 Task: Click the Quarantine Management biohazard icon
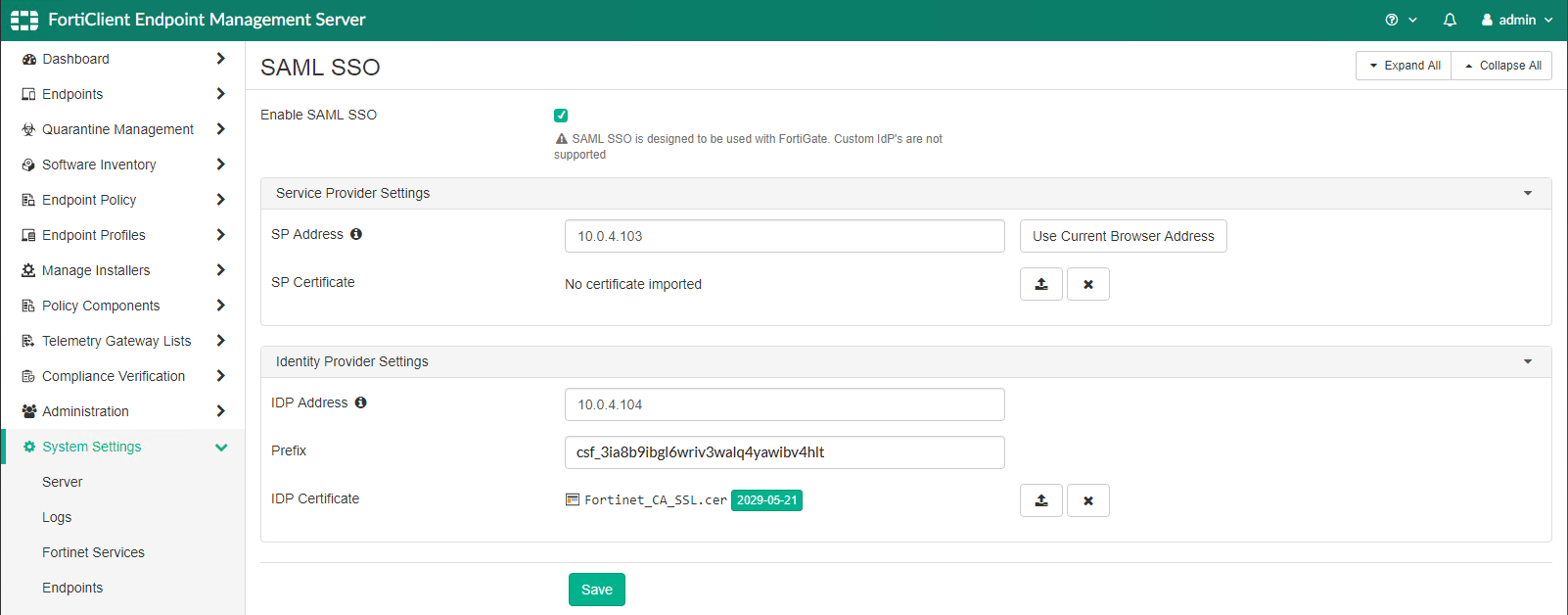[28, 129]
